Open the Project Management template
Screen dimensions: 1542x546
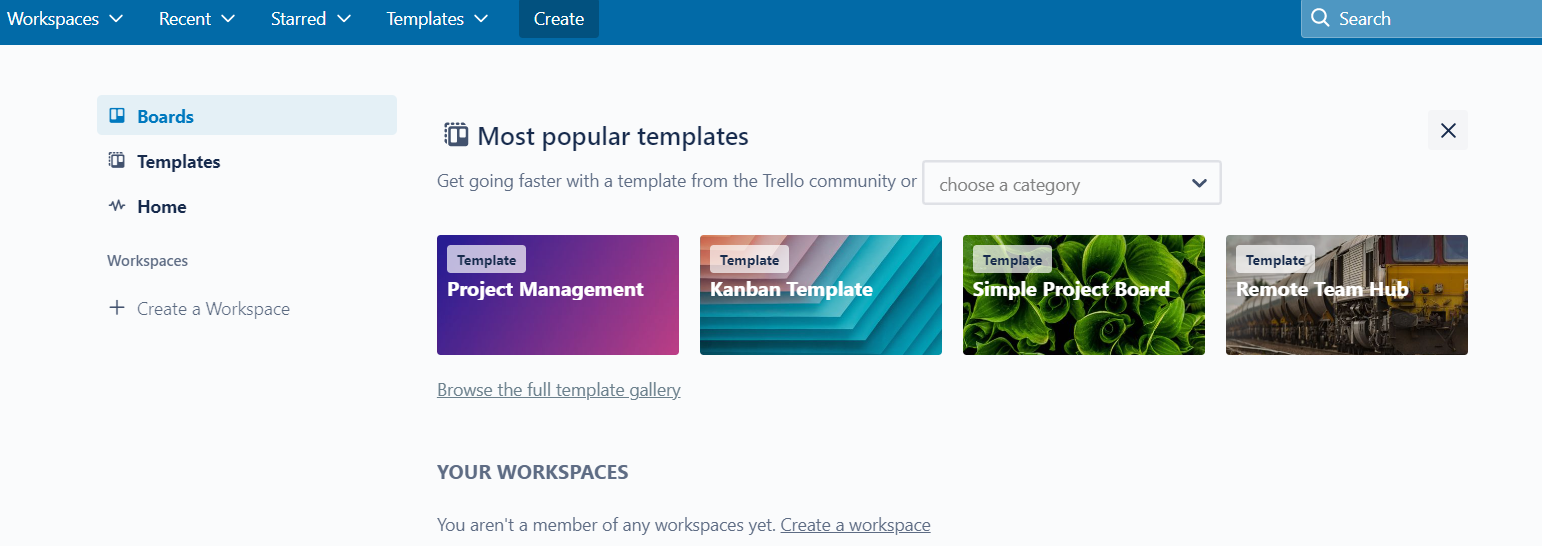[558, 295]
